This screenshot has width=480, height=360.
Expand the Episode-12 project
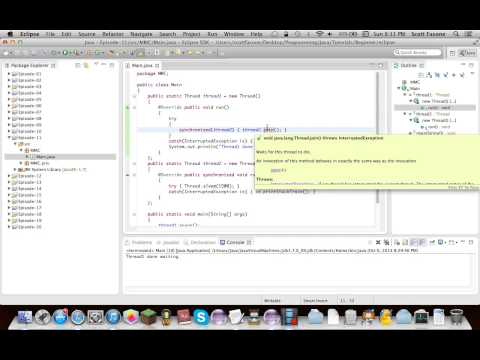9,176
